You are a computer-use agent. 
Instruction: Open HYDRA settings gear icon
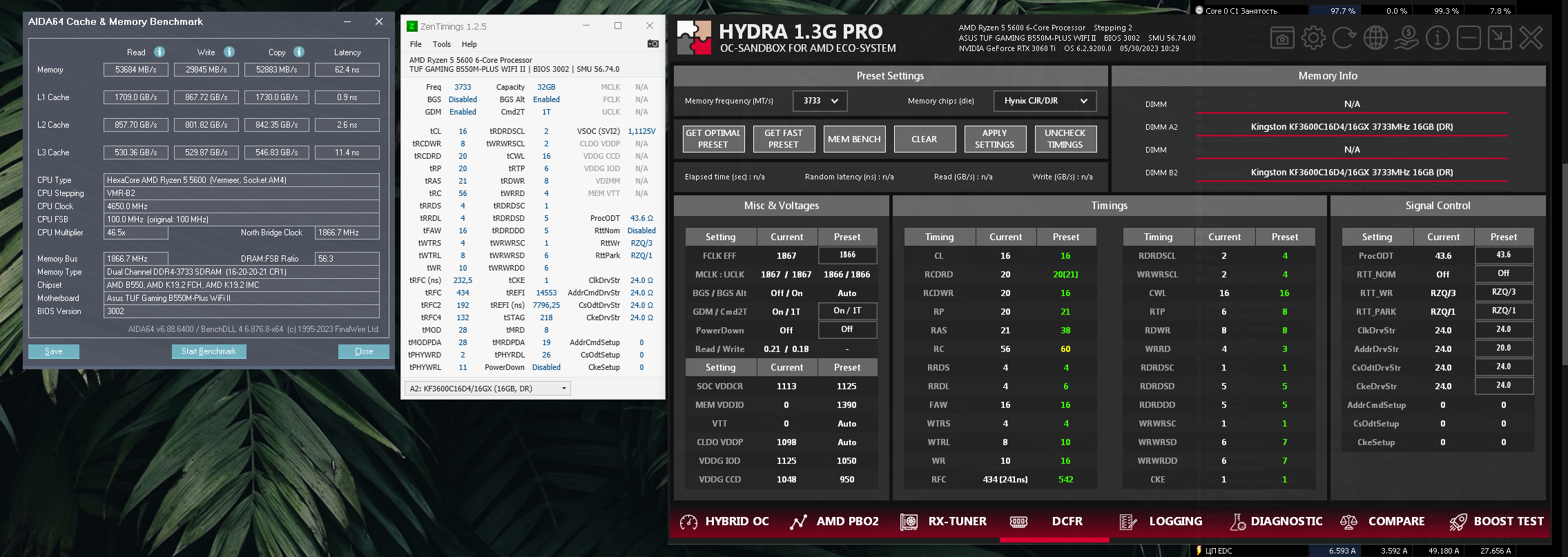(1313, 38)
